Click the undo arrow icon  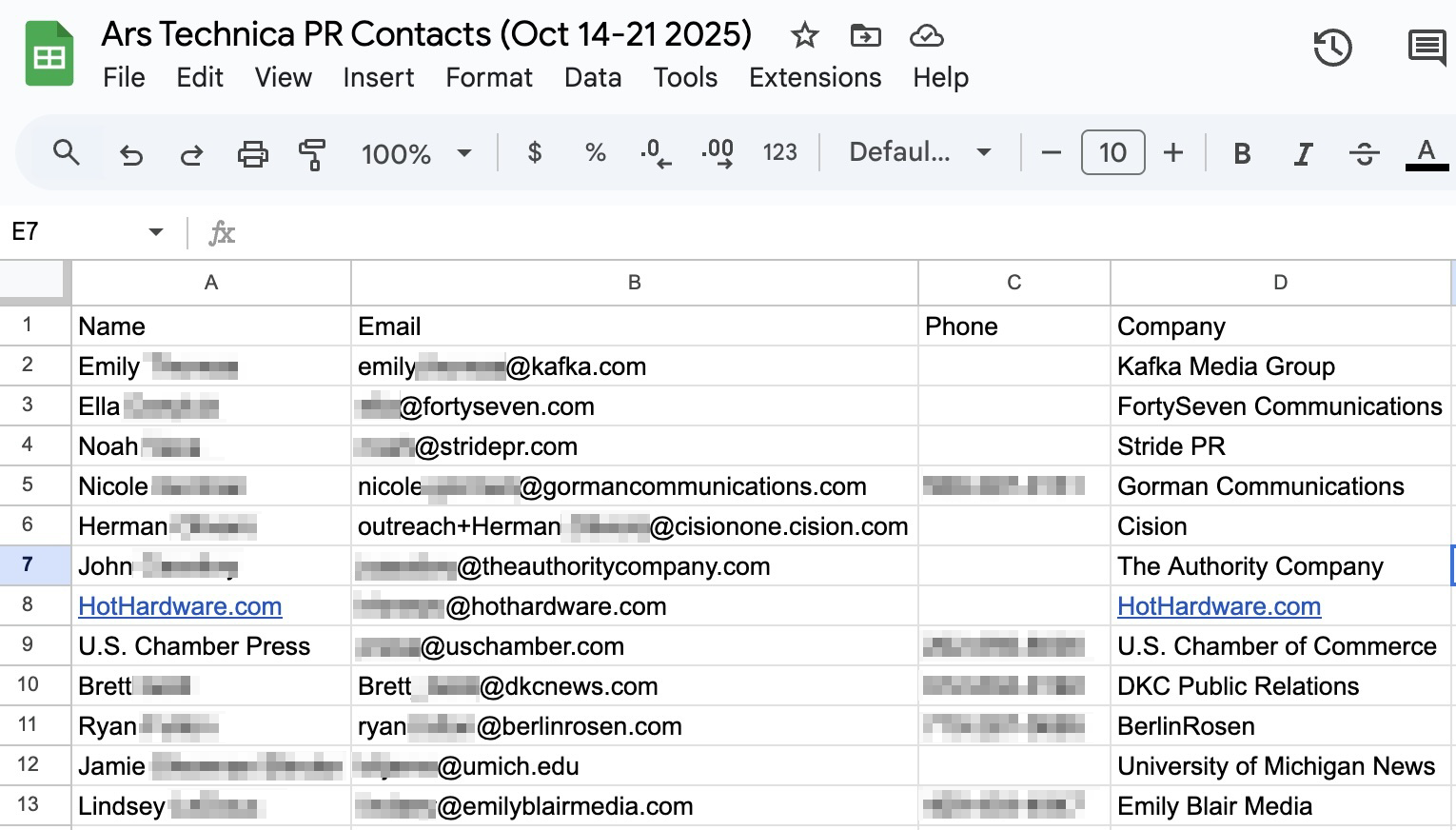131,153
